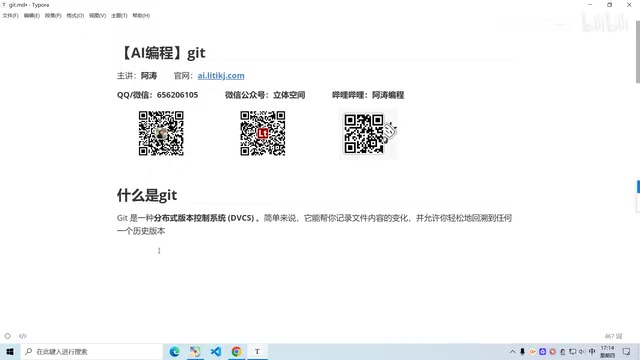Expand the hidden system tray icons
Image resolution: width=640 pixels, height=360 pixels.
[x=513, y=351]
